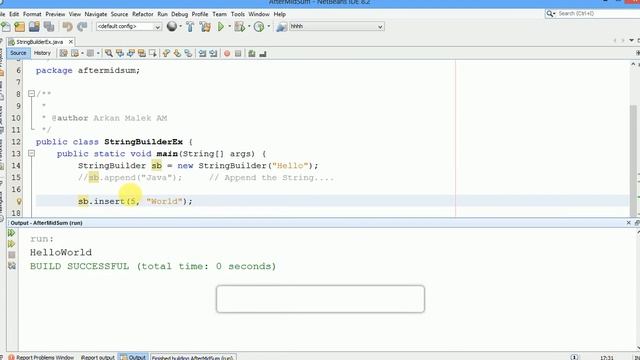Click the Open Project toolbar icon
The image size is (640, 360).
coord(34,27)
